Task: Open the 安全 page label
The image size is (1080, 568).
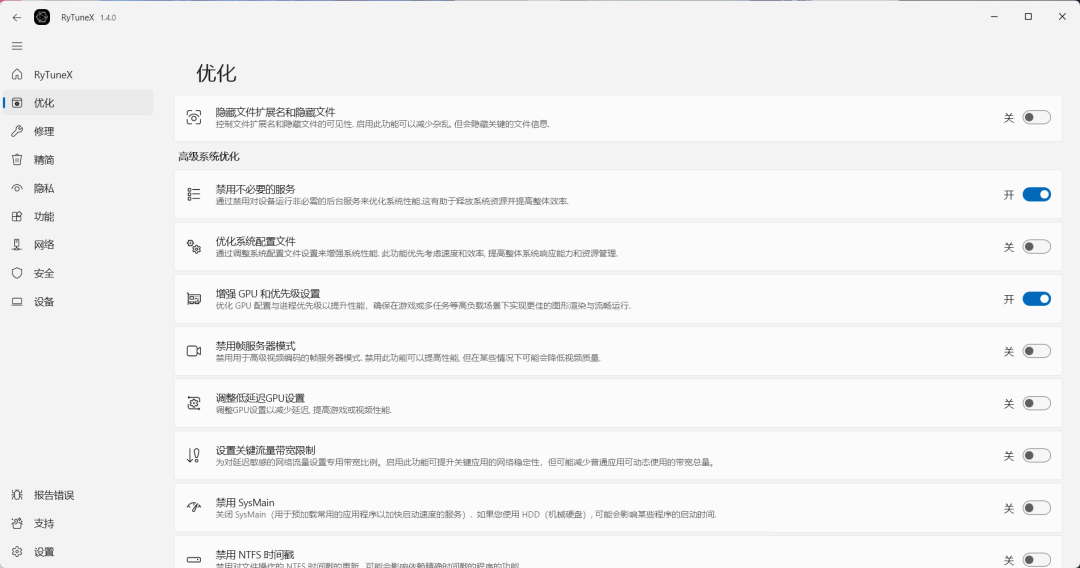Action: coord(44,273)
